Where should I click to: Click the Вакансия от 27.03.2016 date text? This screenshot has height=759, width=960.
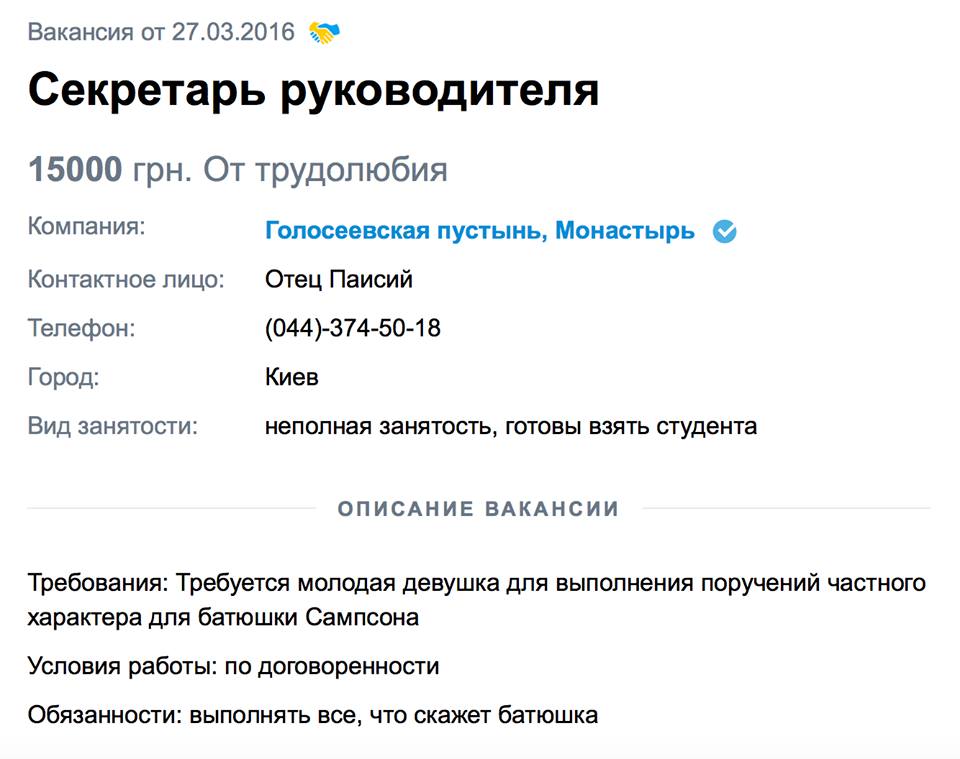point(161,32)
